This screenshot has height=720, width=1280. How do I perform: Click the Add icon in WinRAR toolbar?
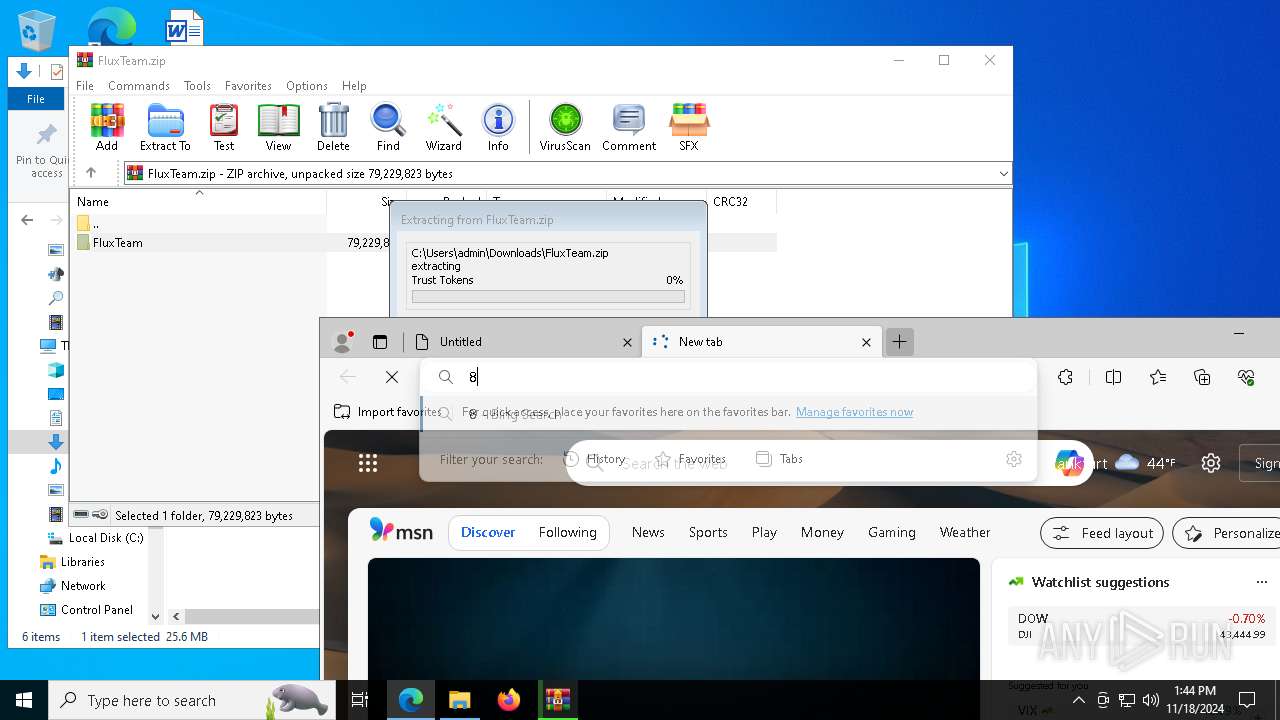[107, 127]
